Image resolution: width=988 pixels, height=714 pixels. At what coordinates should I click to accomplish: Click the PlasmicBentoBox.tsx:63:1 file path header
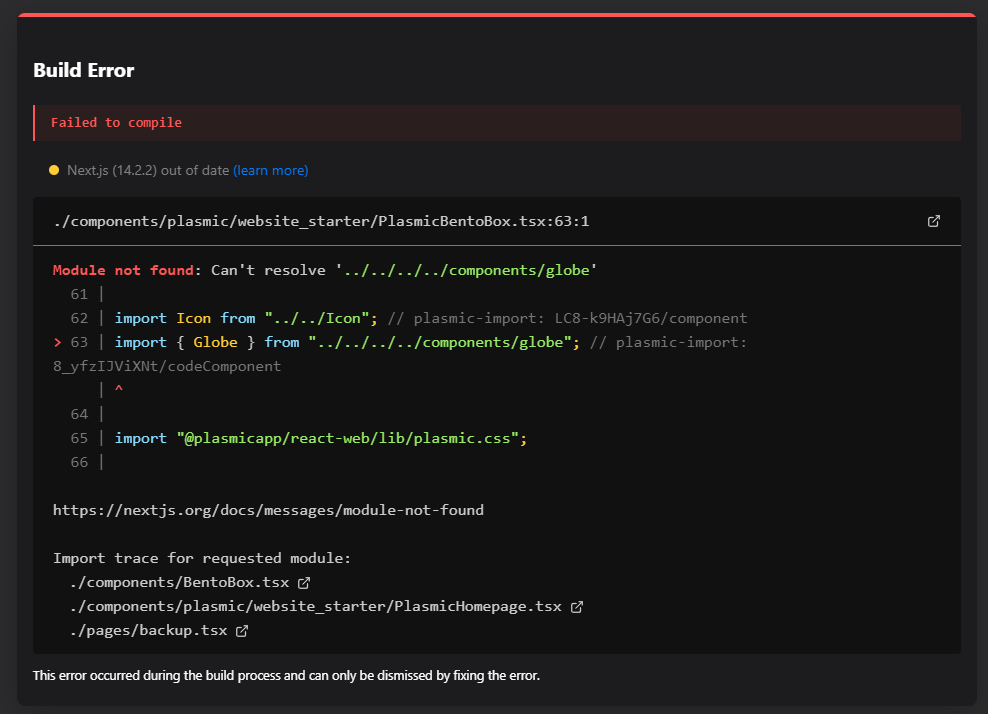pyautogui.click(x=321, y=221)
